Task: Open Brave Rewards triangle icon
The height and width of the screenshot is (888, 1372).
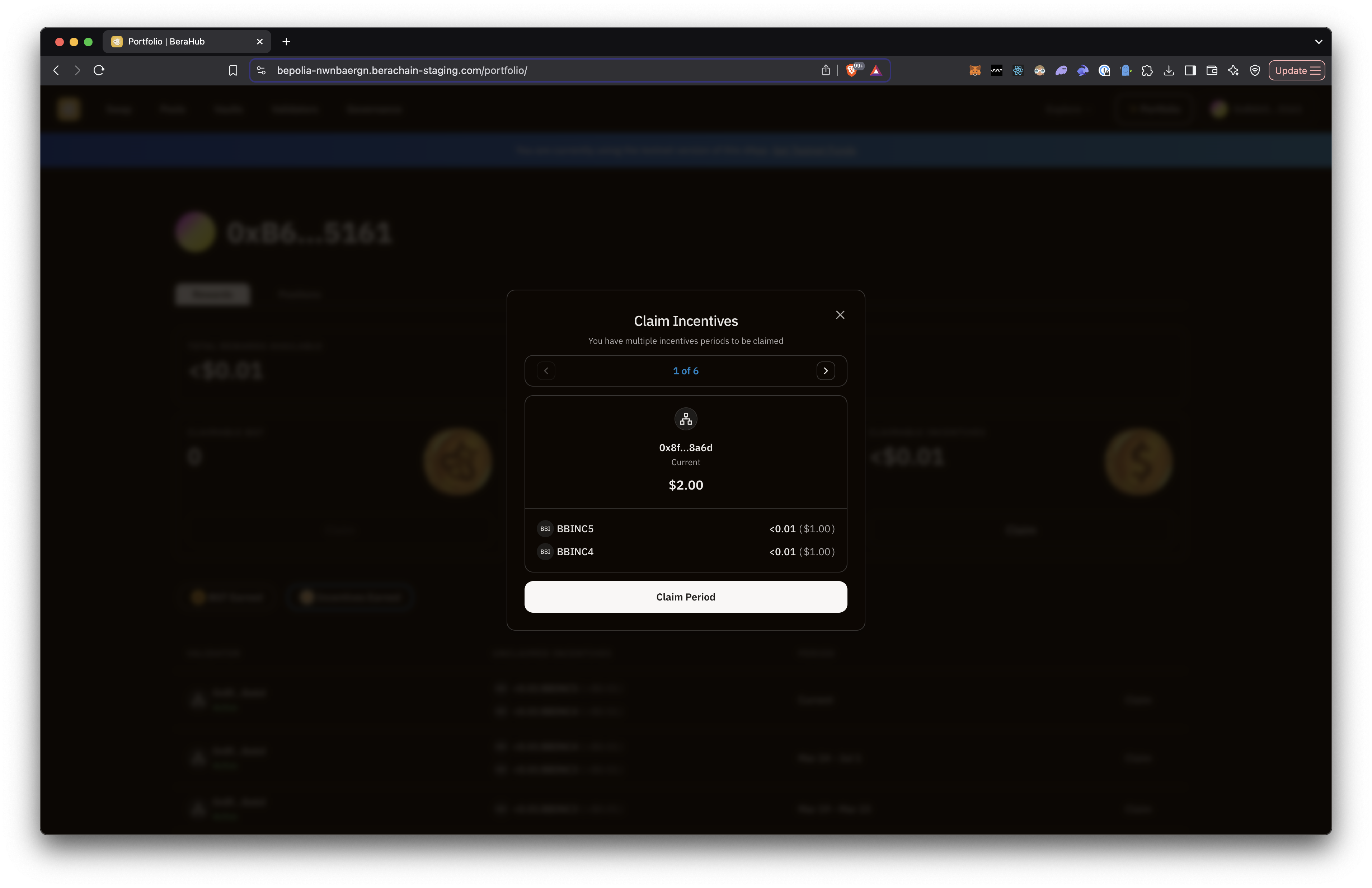Action: coord(875,70)
